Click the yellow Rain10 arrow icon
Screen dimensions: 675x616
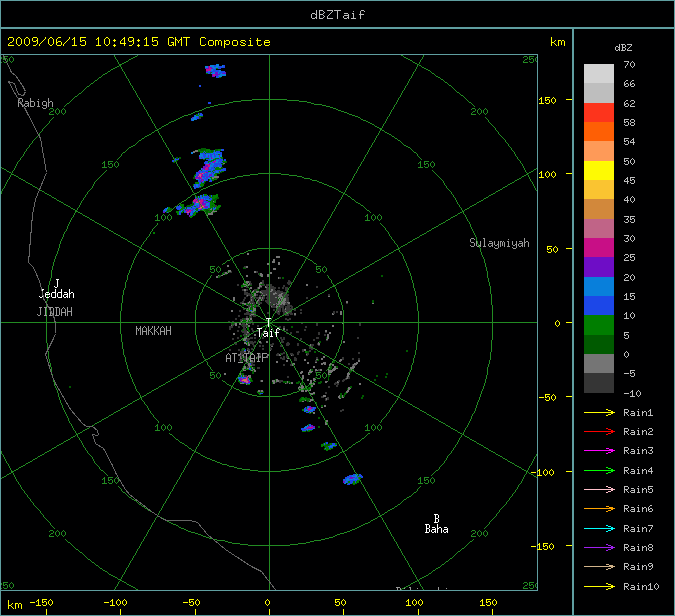pyautogui.click(x=599, y=586)
